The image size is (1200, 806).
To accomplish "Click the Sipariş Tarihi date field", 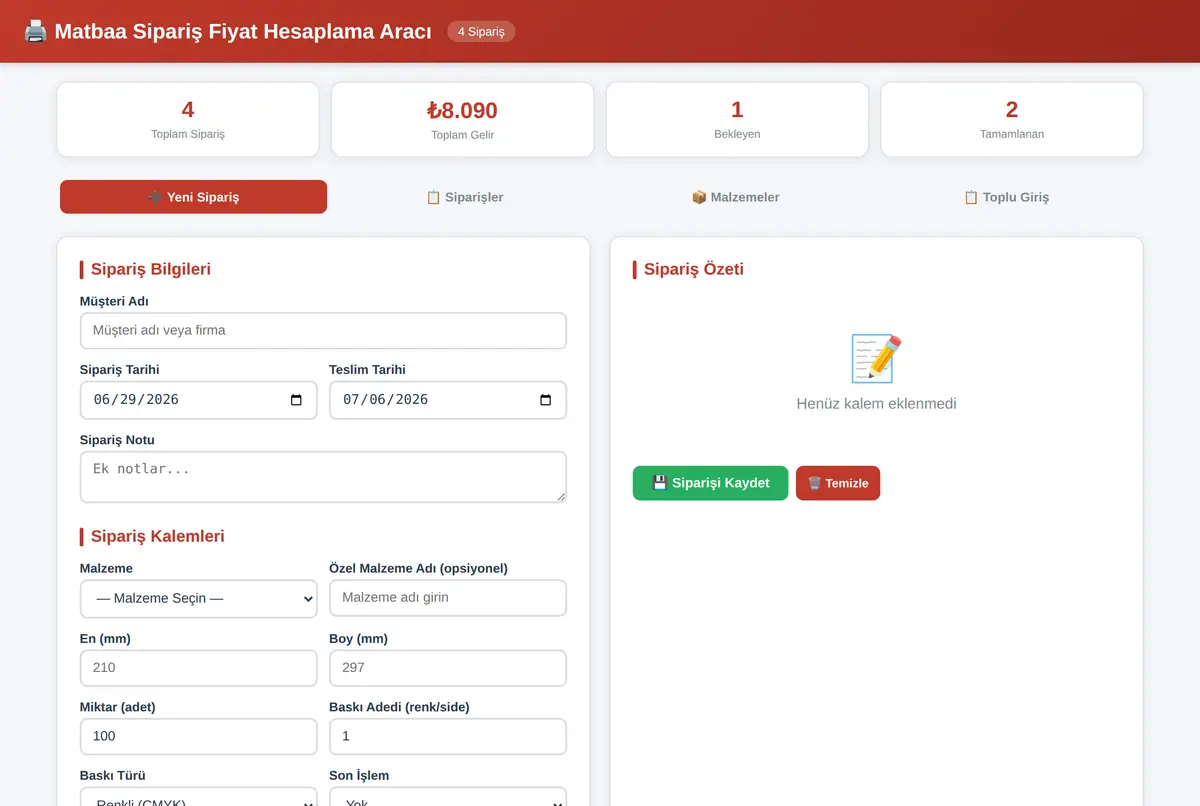I will tap(198, 400).
